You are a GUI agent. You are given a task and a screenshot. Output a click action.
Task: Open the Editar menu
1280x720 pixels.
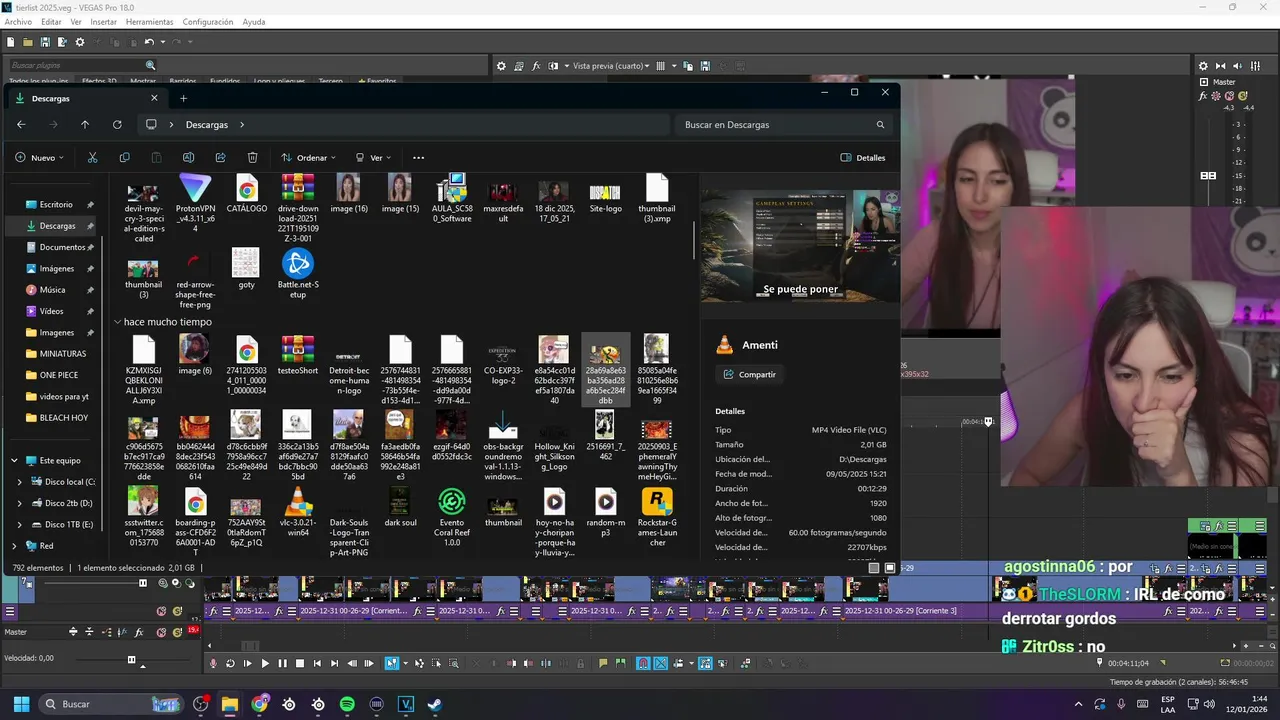pyautogui.click(x=51, y=22)
